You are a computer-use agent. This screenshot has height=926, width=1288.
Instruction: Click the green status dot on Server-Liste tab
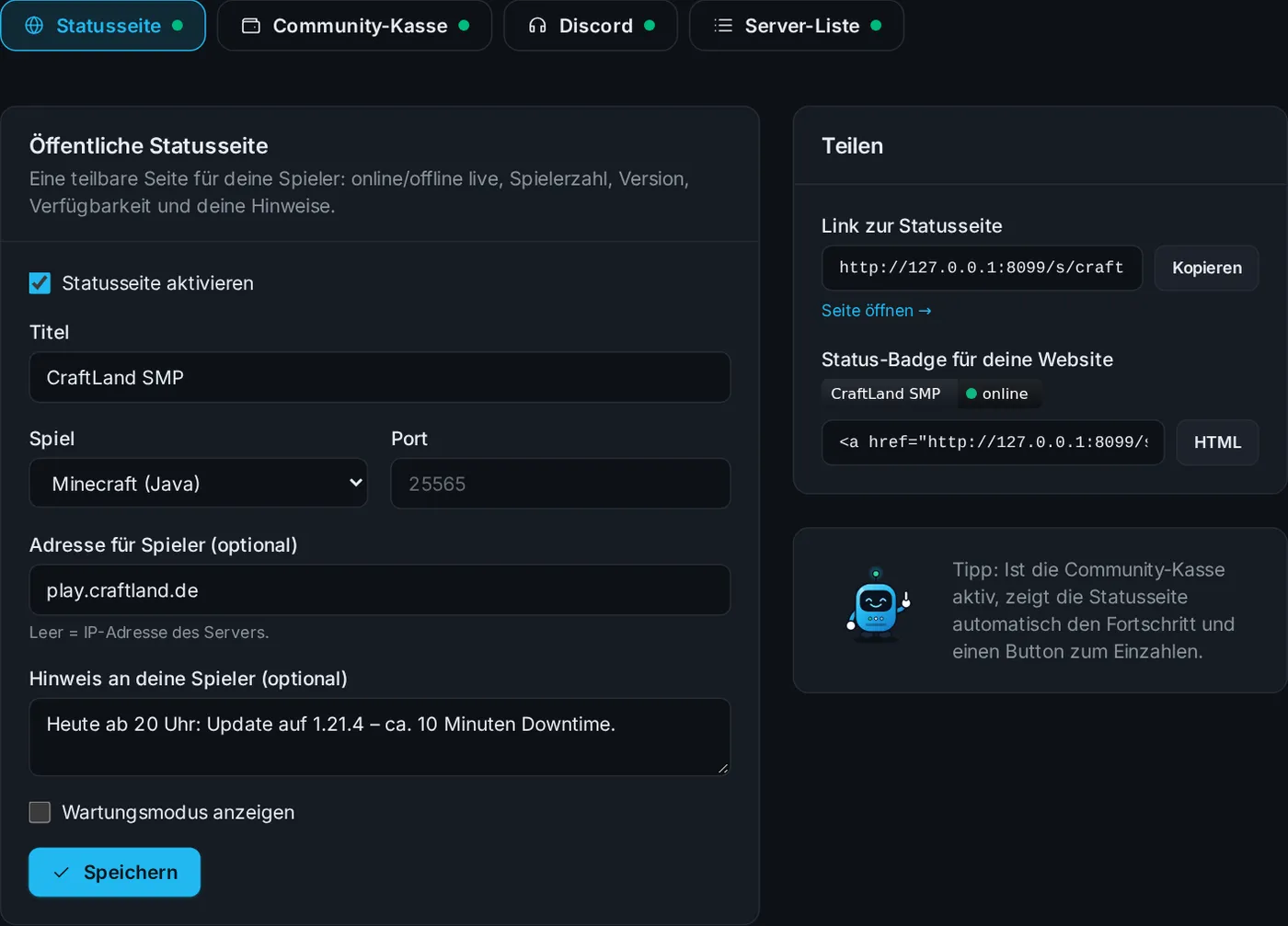point(876,26)
